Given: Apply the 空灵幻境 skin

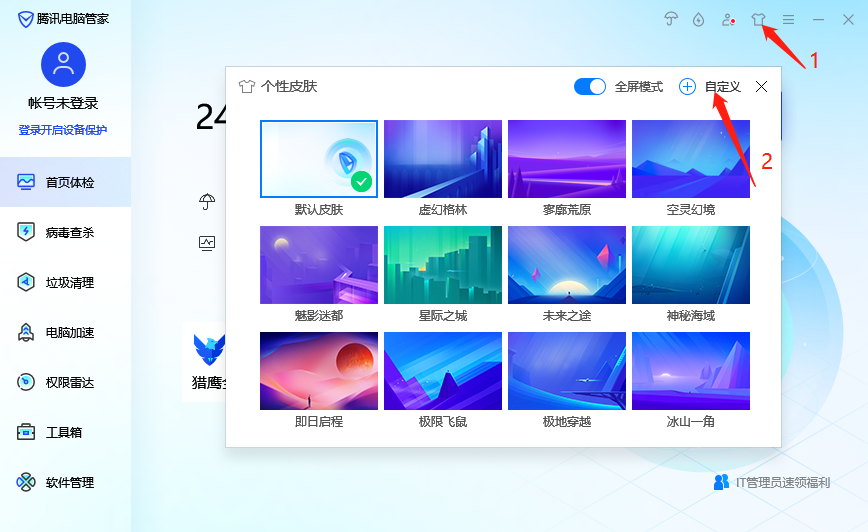Looking at the screenshot, I should (691, 159).
